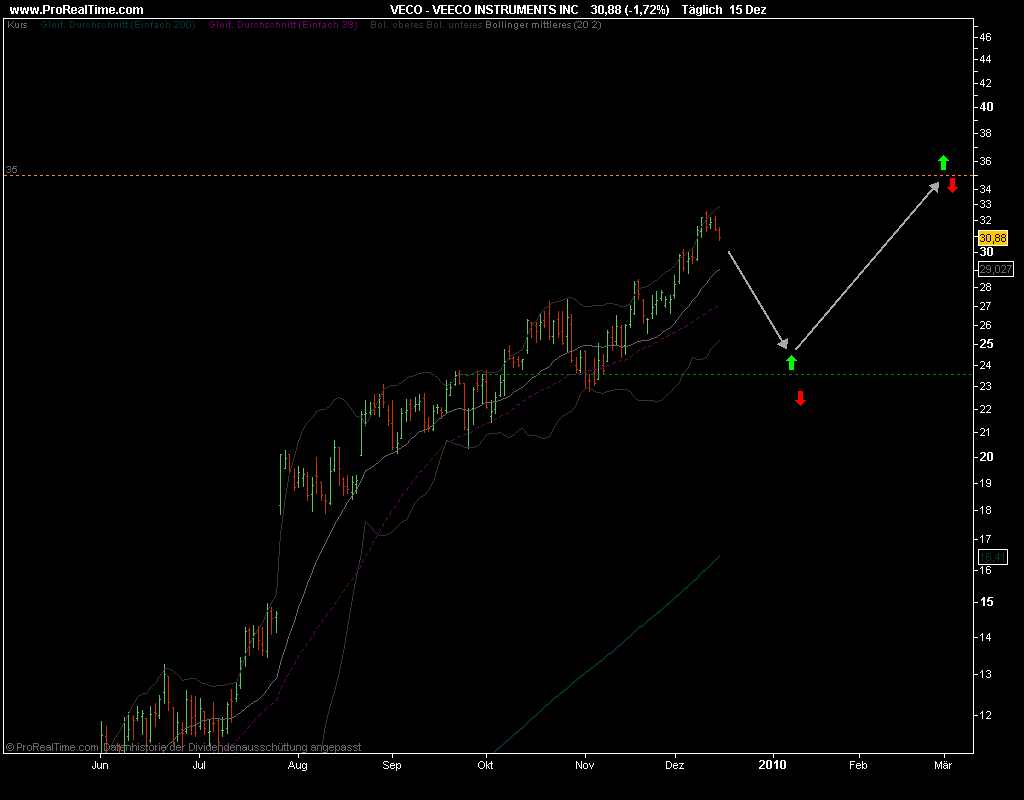Click the red down arrow near price 22

(x=800, y=399)
